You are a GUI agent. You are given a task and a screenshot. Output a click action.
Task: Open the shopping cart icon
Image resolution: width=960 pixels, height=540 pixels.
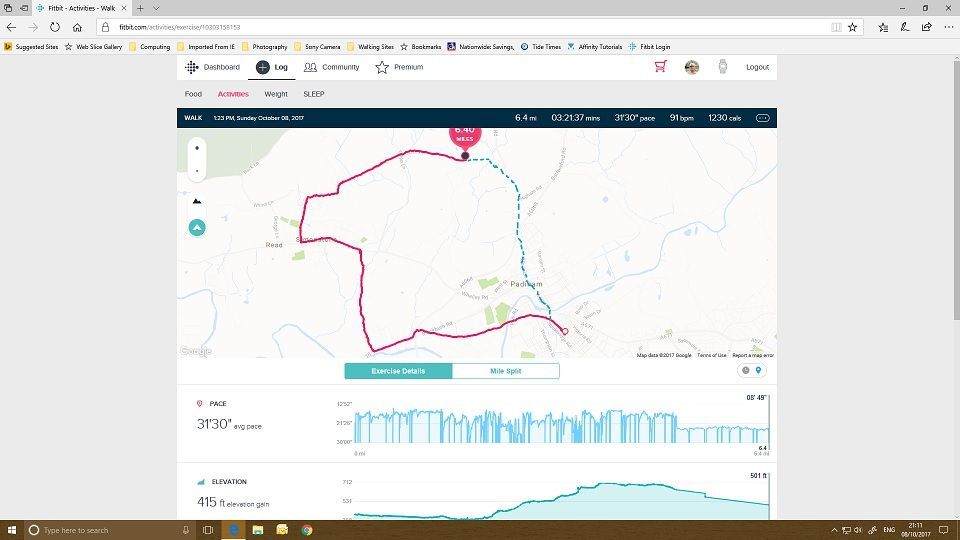660,67
